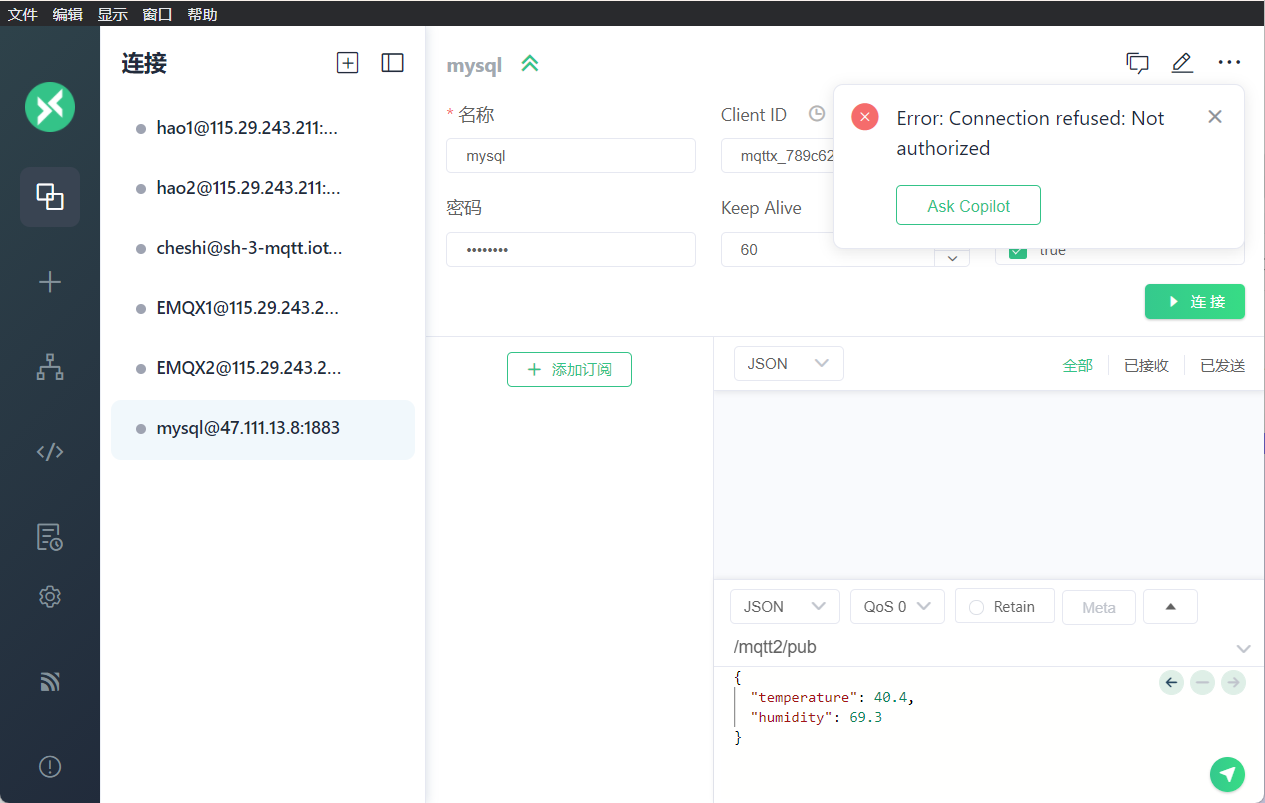Open the new connection plus icon in sidebar

[x=50, y=282]
